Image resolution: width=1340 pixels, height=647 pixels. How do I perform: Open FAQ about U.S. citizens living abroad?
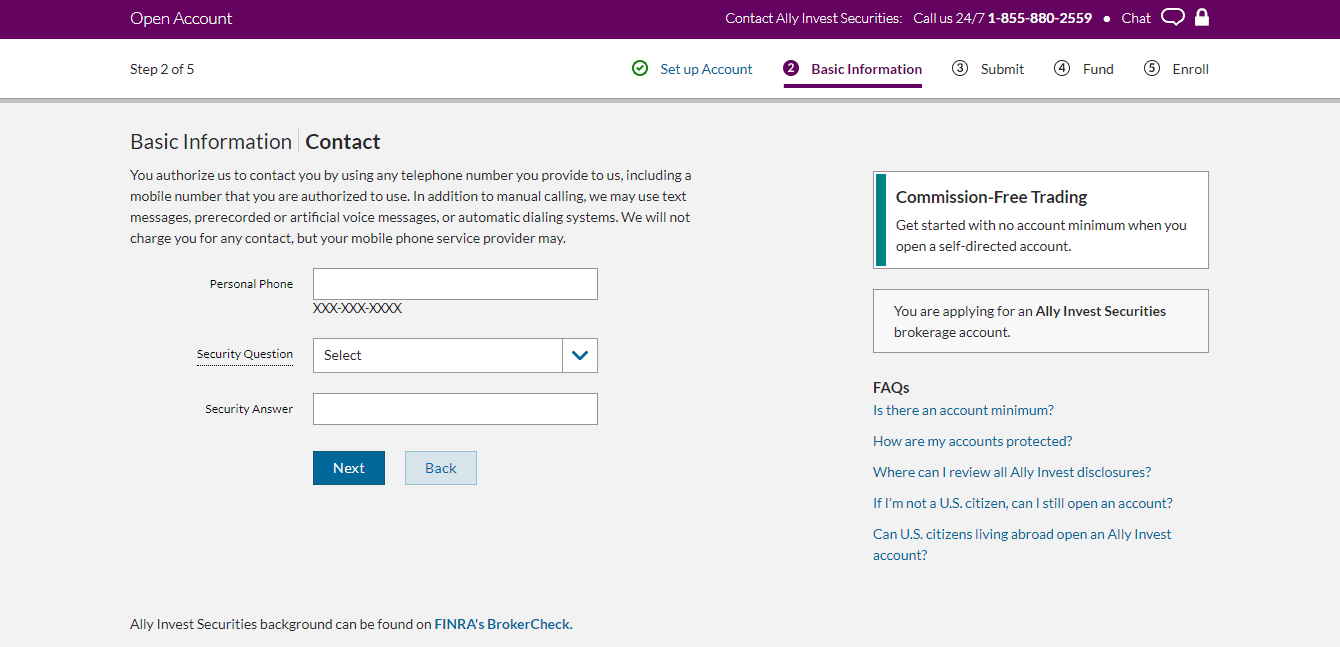click(x=1022, y=544)
